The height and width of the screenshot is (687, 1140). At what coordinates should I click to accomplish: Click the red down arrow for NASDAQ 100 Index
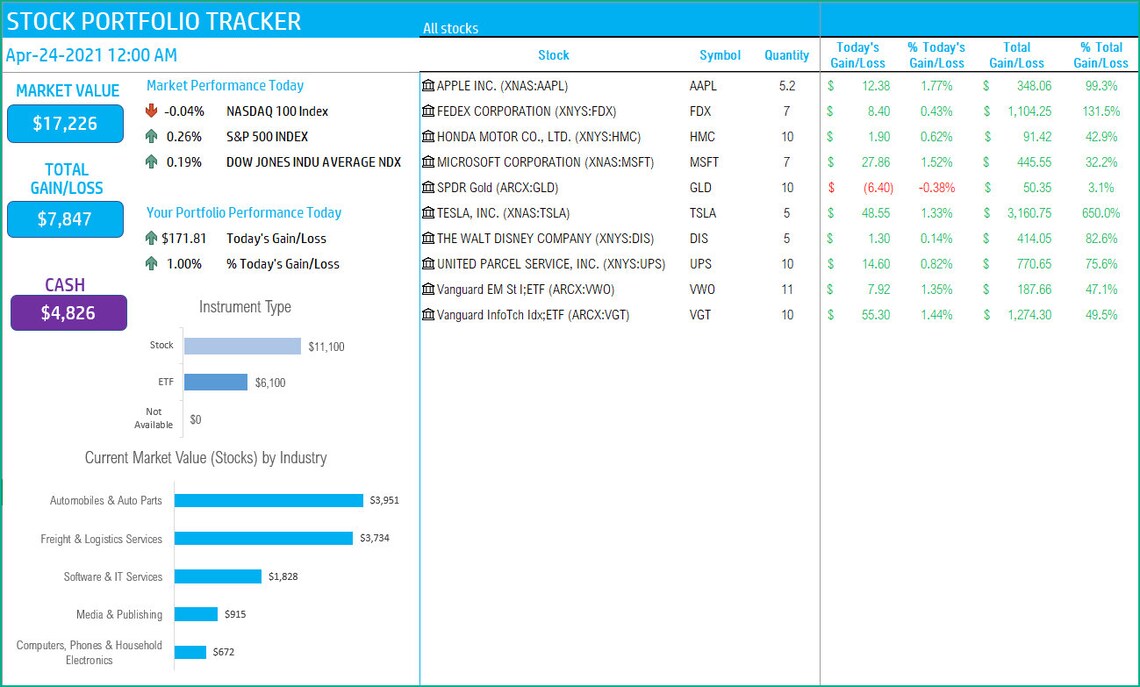click(x=151, y=111)
